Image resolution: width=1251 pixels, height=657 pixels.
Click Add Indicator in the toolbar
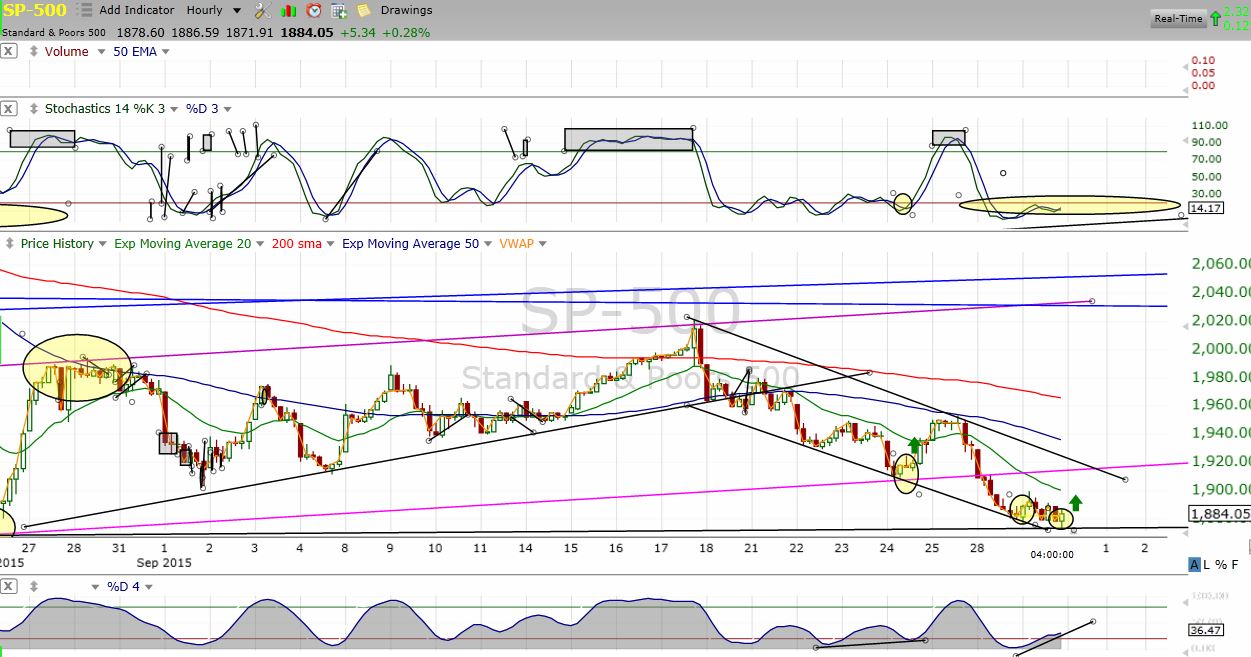click(137, 10)
